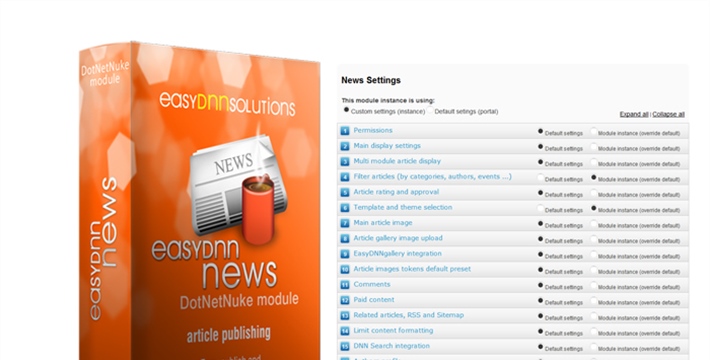Click the Expand all link

click(634, 114)
